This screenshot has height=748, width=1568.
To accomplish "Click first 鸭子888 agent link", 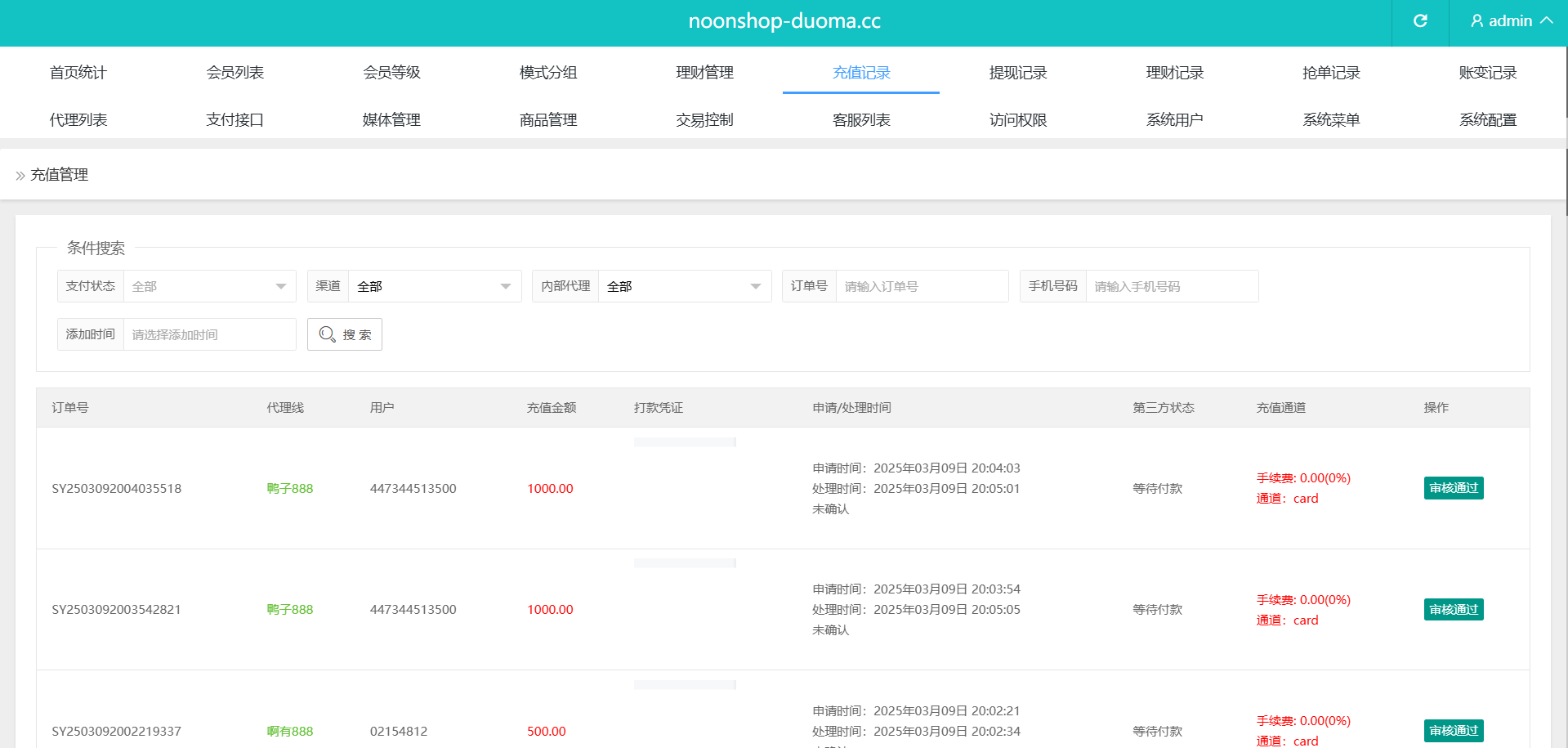I will pos(290,489).
